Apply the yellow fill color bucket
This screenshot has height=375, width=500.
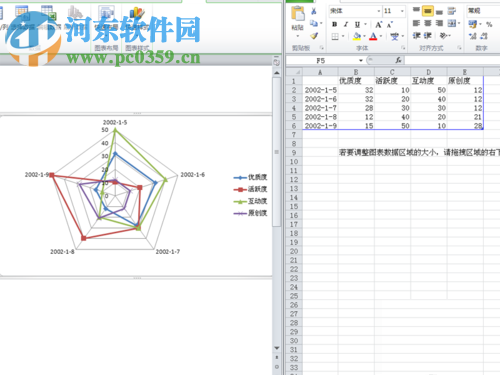(x=357, y=36)
